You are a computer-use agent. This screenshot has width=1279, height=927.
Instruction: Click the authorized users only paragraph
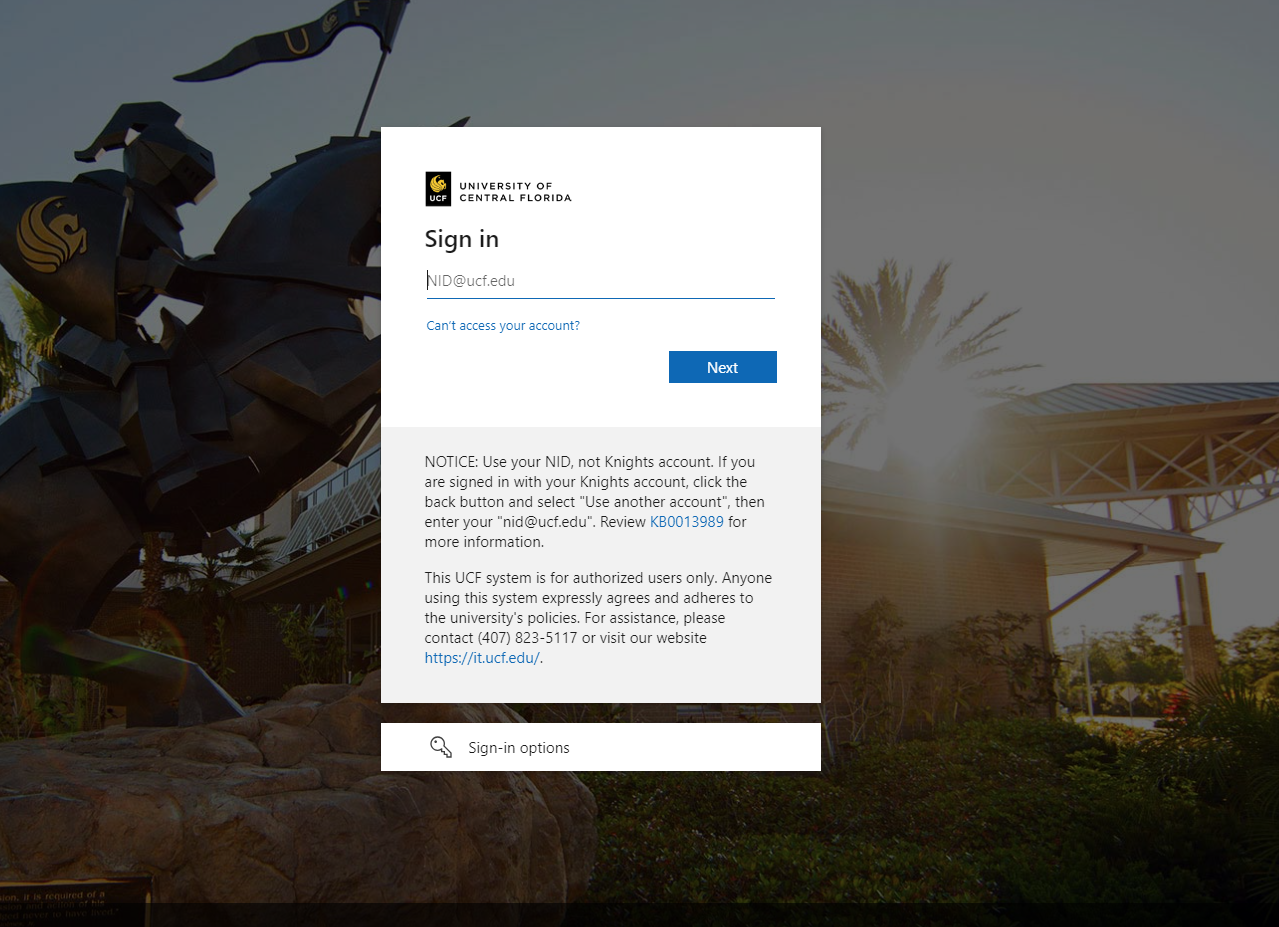click(598, 618)
